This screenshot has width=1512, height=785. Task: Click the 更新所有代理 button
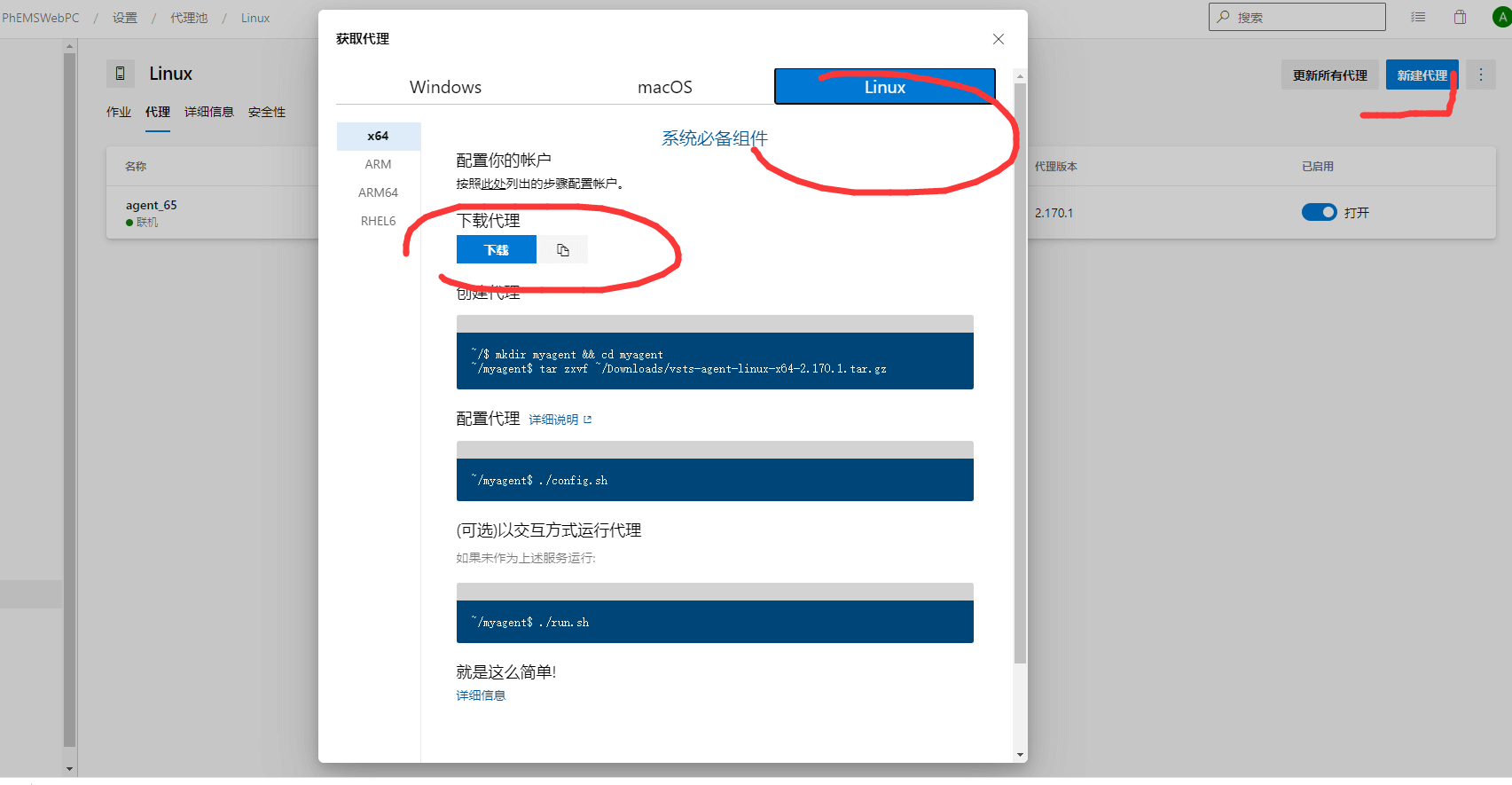[x=1329, y=75]
